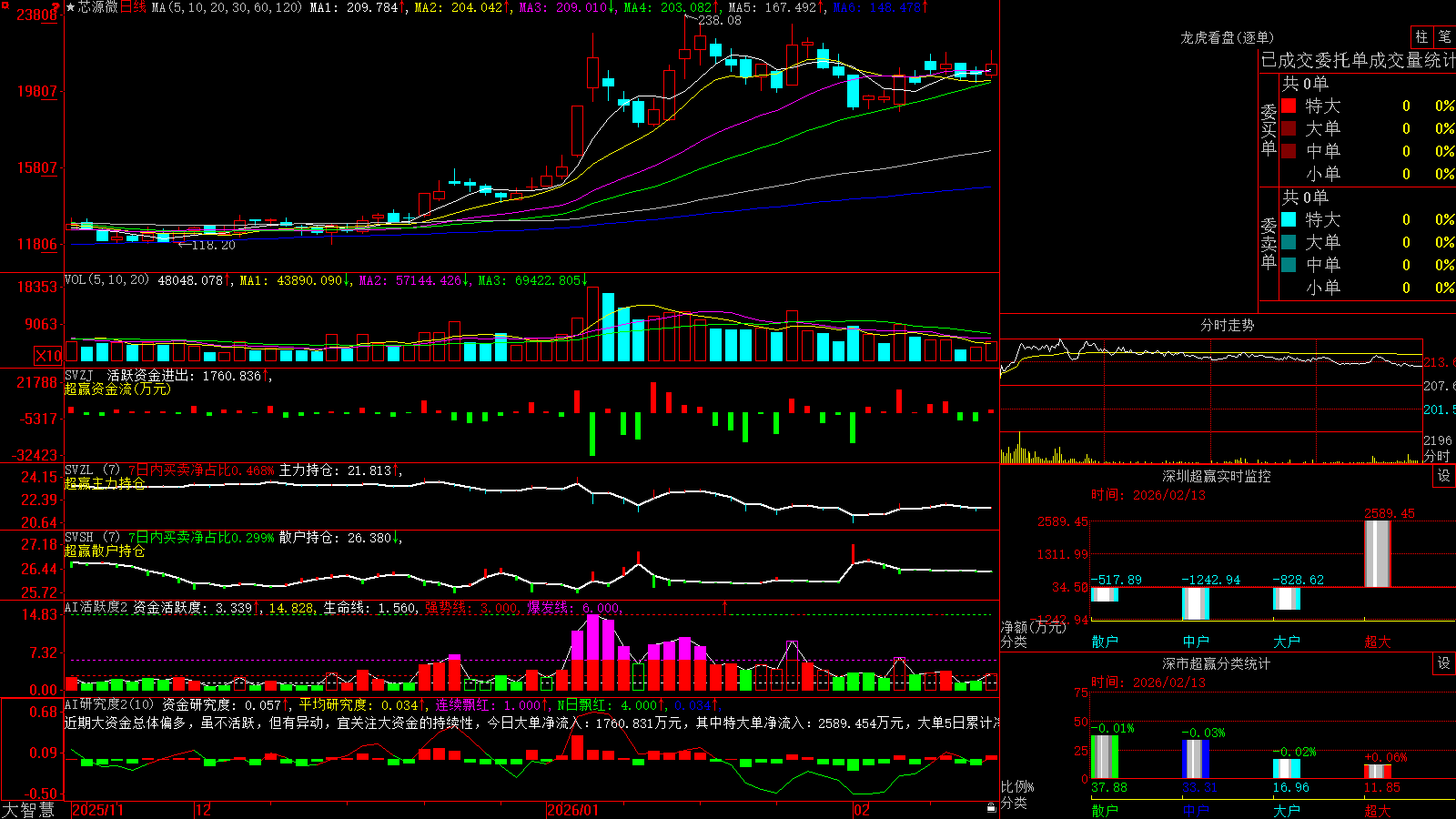Click the 分时走势 panel title
1456x819 pixels.
pos(1227,325)
